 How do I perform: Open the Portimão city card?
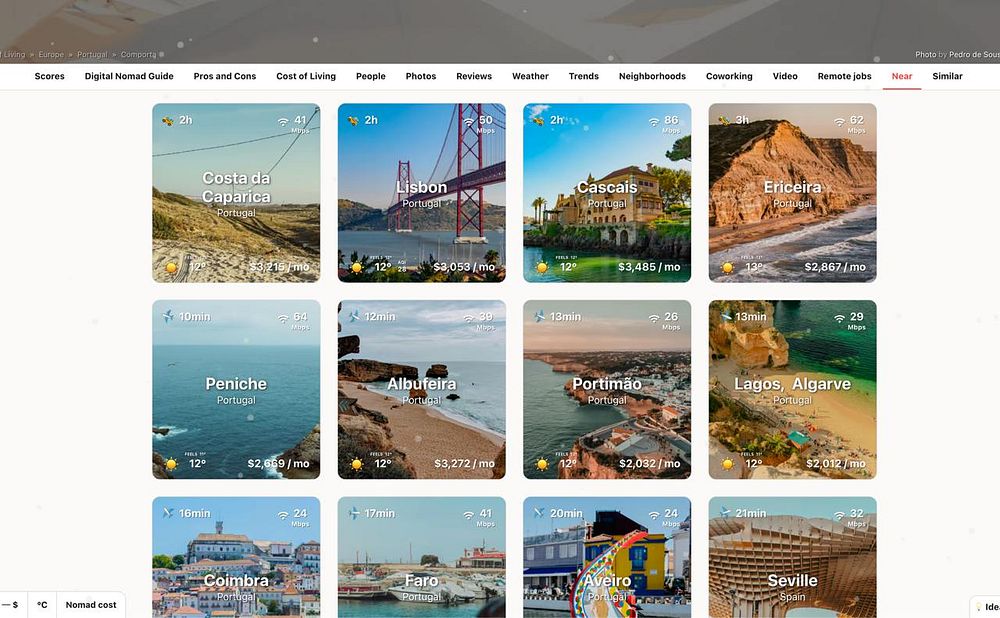[607, 390]
